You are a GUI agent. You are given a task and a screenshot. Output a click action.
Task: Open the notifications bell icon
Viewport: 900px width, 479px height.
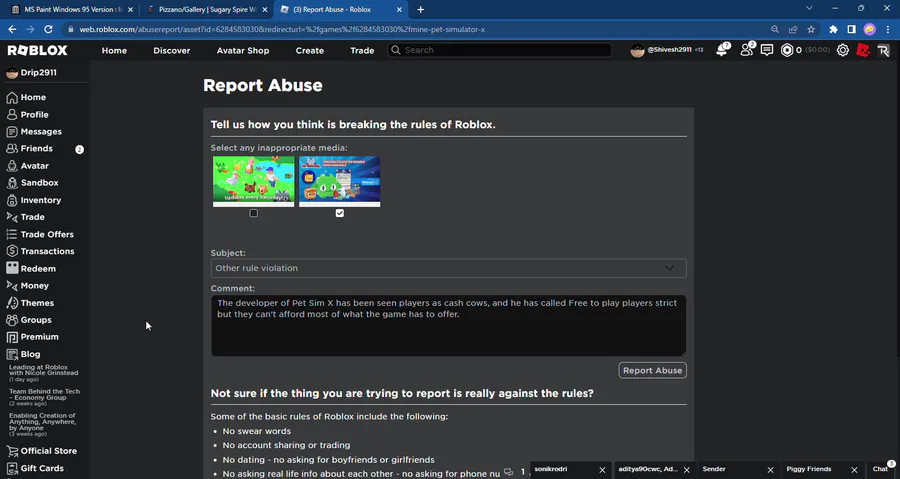point(721,50)
